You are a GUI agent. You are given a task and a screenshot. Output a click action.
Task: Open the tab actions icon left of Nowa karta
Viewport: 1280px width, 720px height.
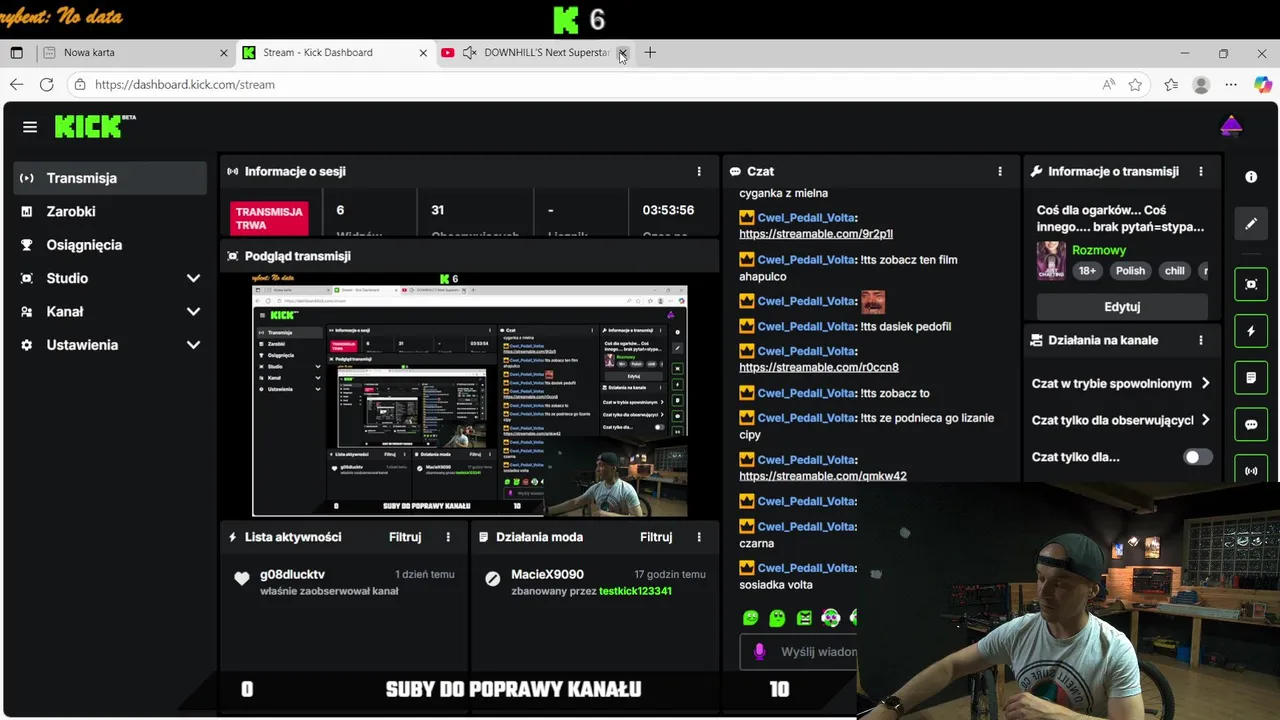(x=16, y=53)
